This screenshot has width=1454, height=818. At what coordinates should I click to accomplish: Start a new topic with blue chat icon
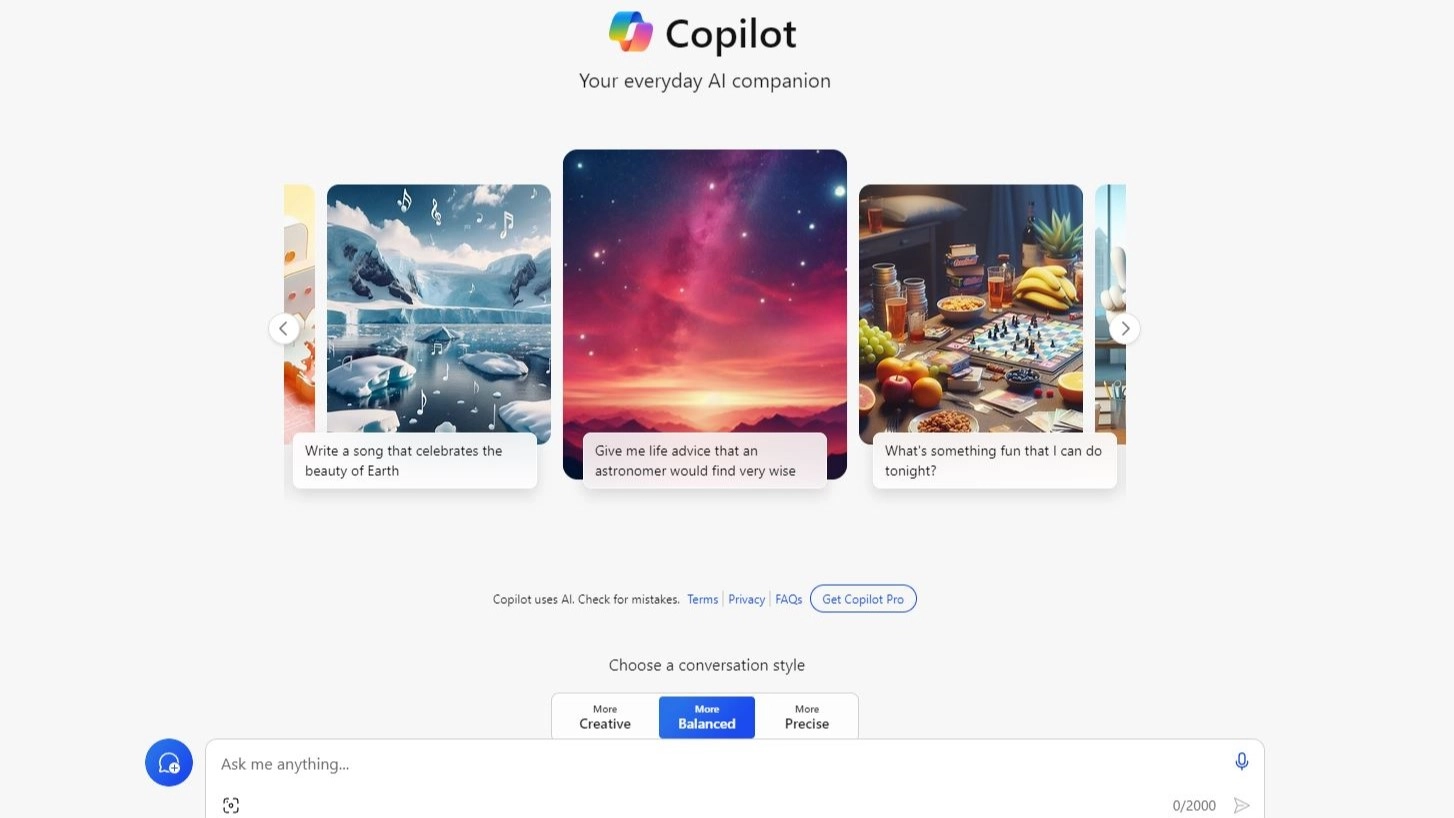pyautogui.click(x=169, y=763)
